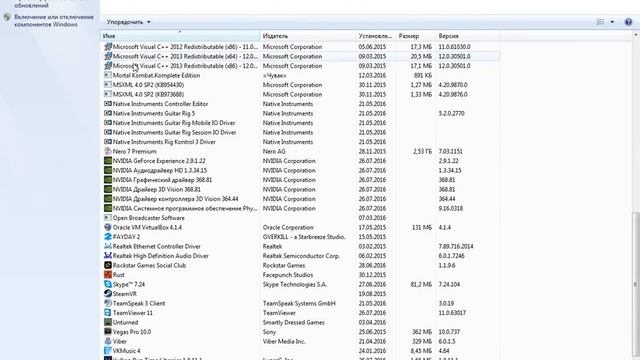Open the Упорядочить dropdown menu
The height and width of the screenshot is (360, 640).
[x=129, y=22]
